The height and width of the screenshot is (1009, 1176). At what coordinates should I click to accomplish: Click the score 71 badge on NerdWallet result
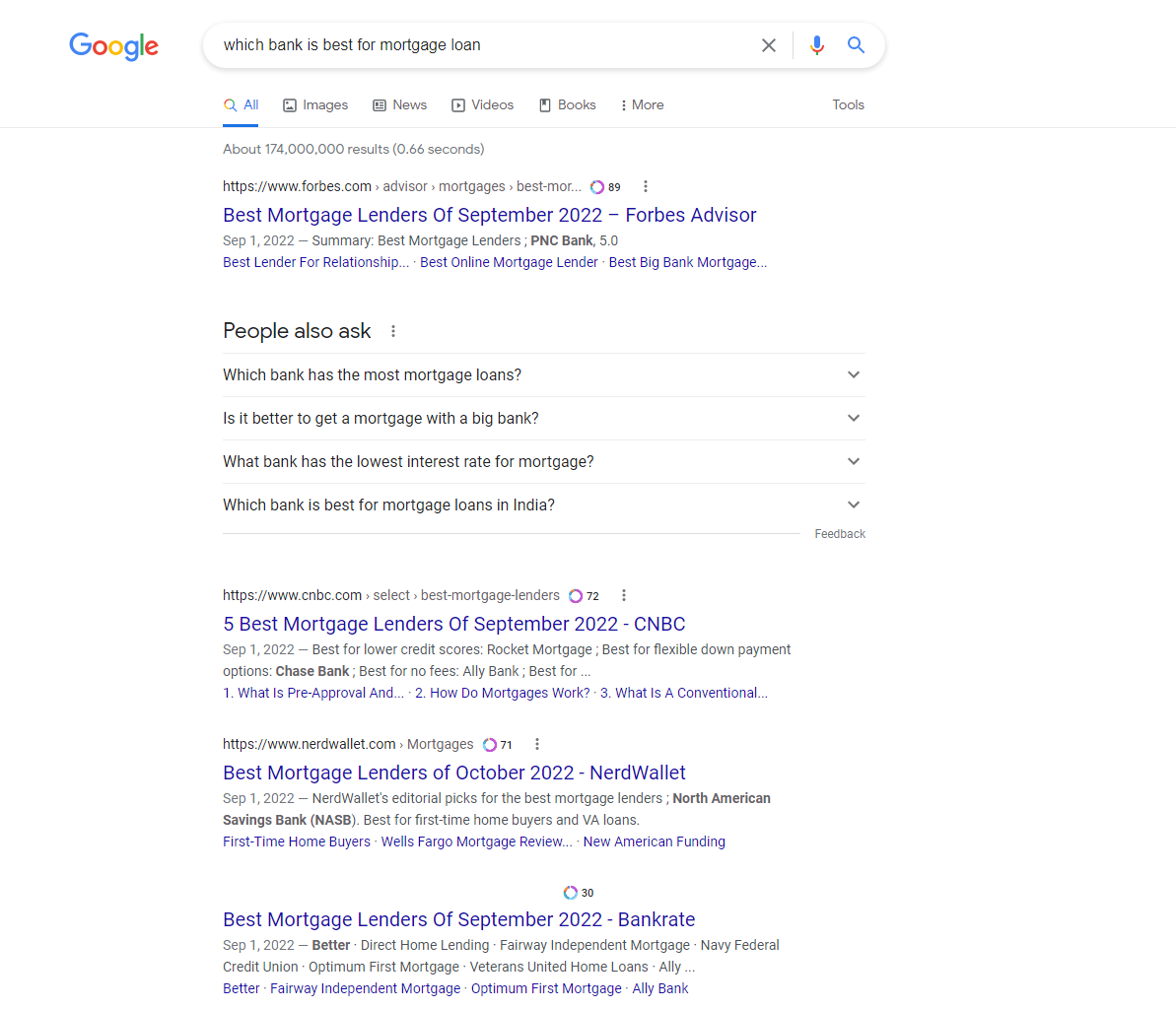(497, 744)
